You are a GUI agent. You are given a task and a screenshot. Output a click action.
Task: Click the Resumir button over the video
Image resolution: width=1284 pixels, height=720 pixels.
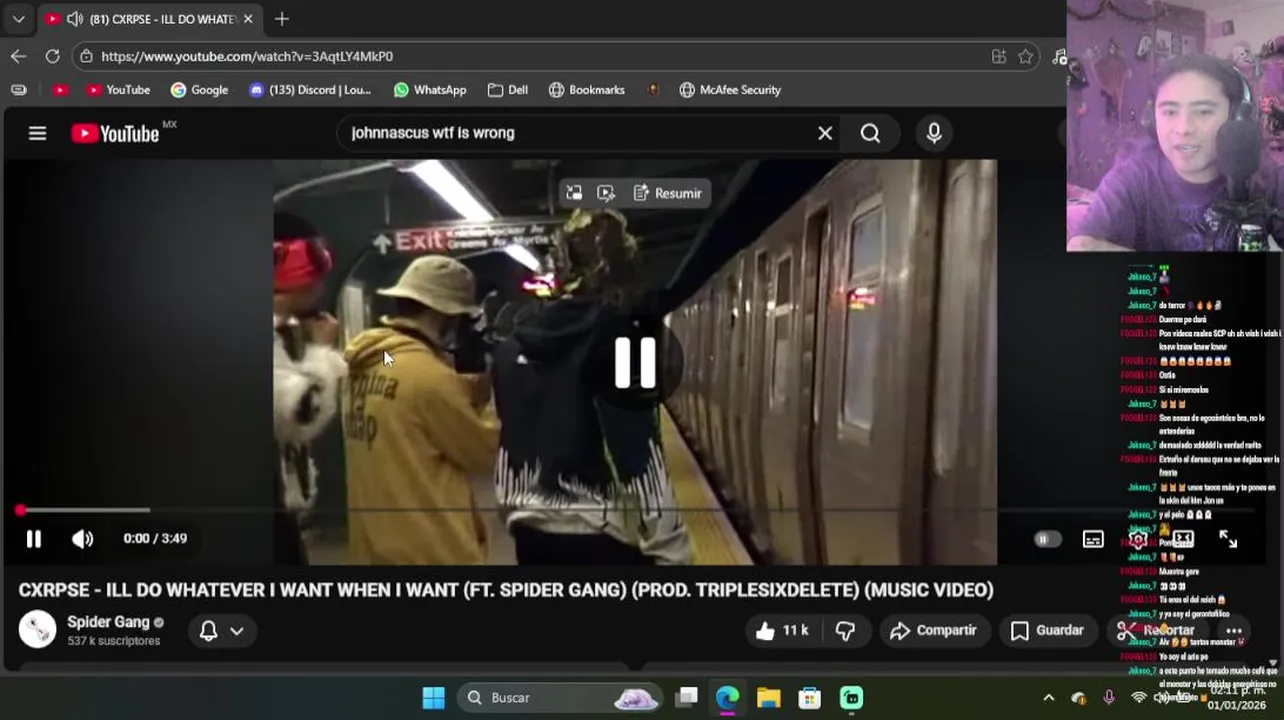click(668, 193)
